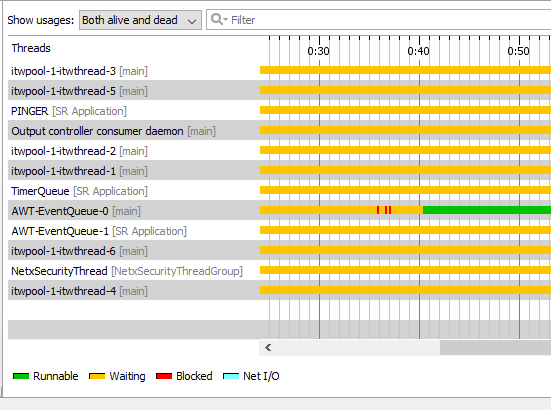This screenshot has width=551, height=410.
Task: Click the 0:30 timeline marker
Action: pos(318,51)
